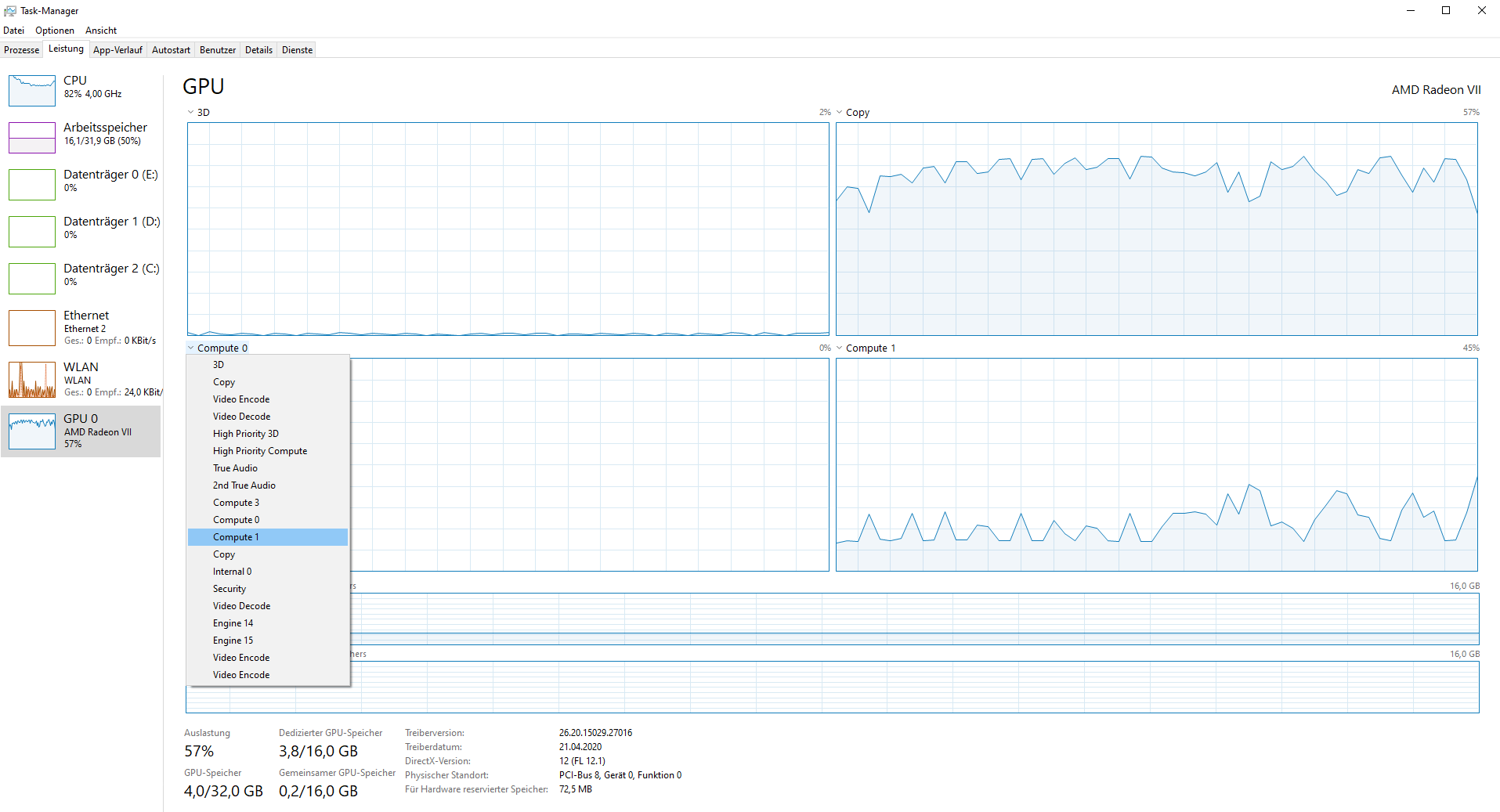Open the Copy engine graph dropdown
This screenshot has width=1500, height=812.
click(x=852, y=113)
